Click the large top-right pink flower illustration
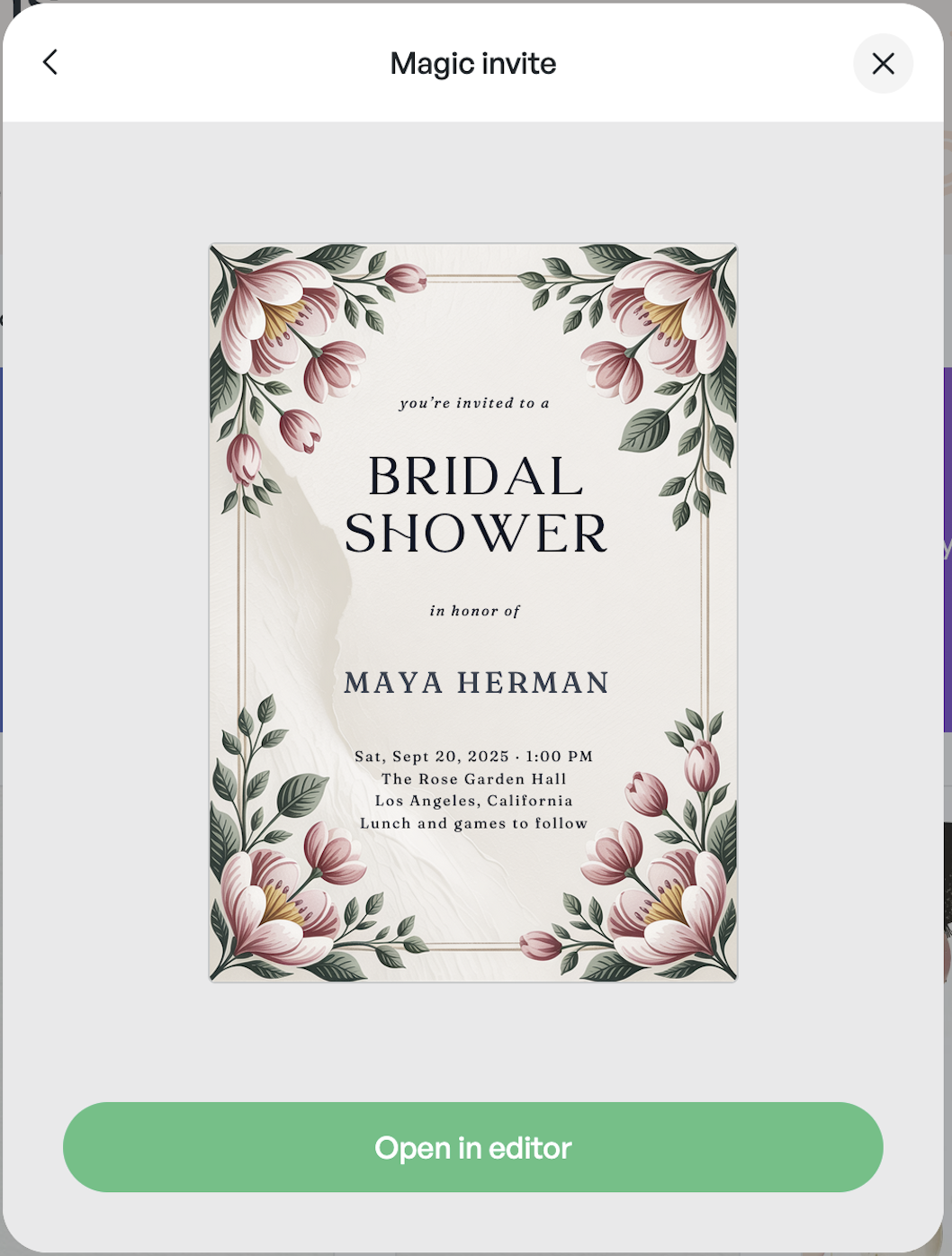 [672, 310]
